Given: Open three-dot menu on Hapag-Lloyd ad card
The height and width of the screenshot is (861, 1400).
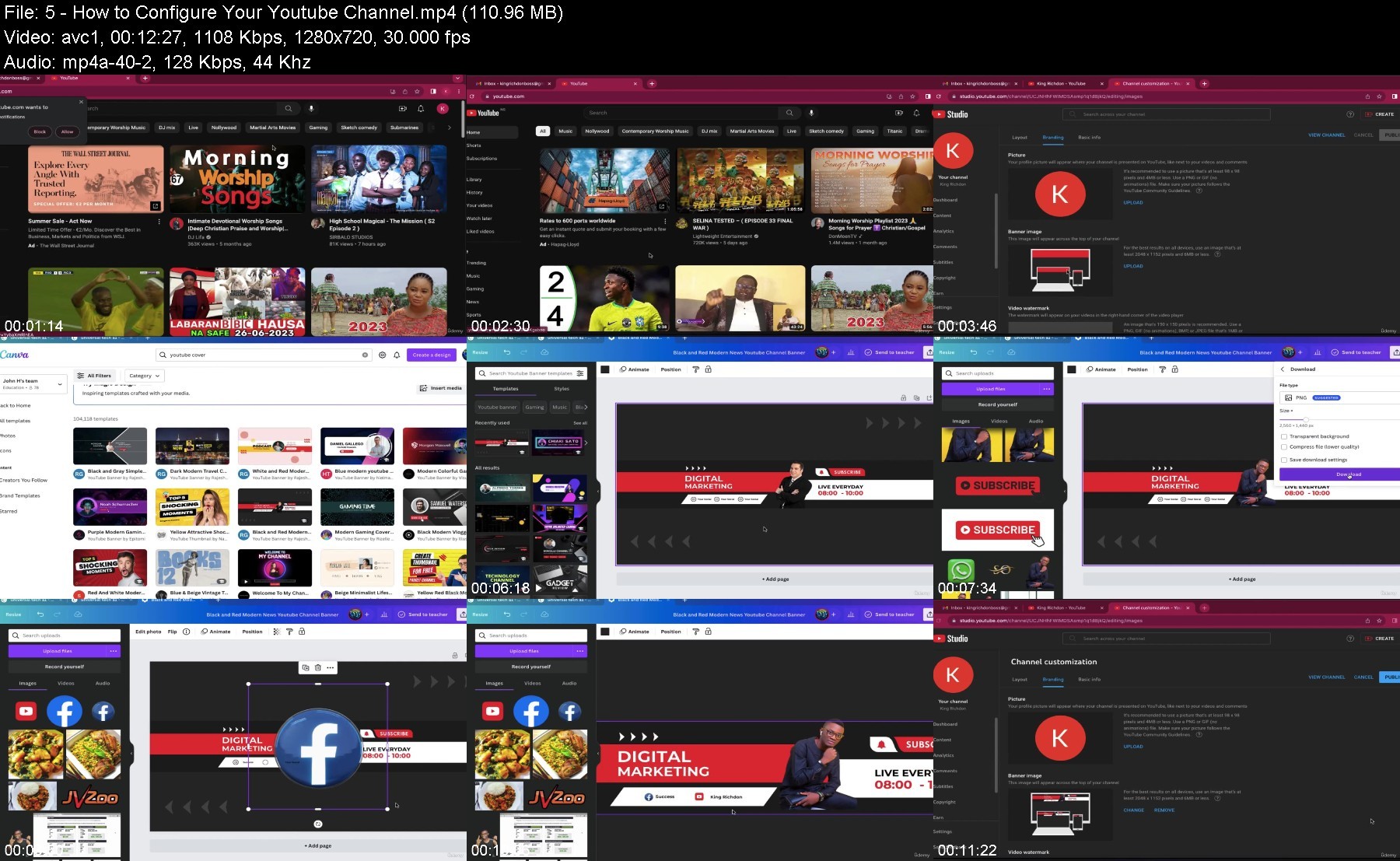Looking at the screenshot, I should click(x=664, y=221).
